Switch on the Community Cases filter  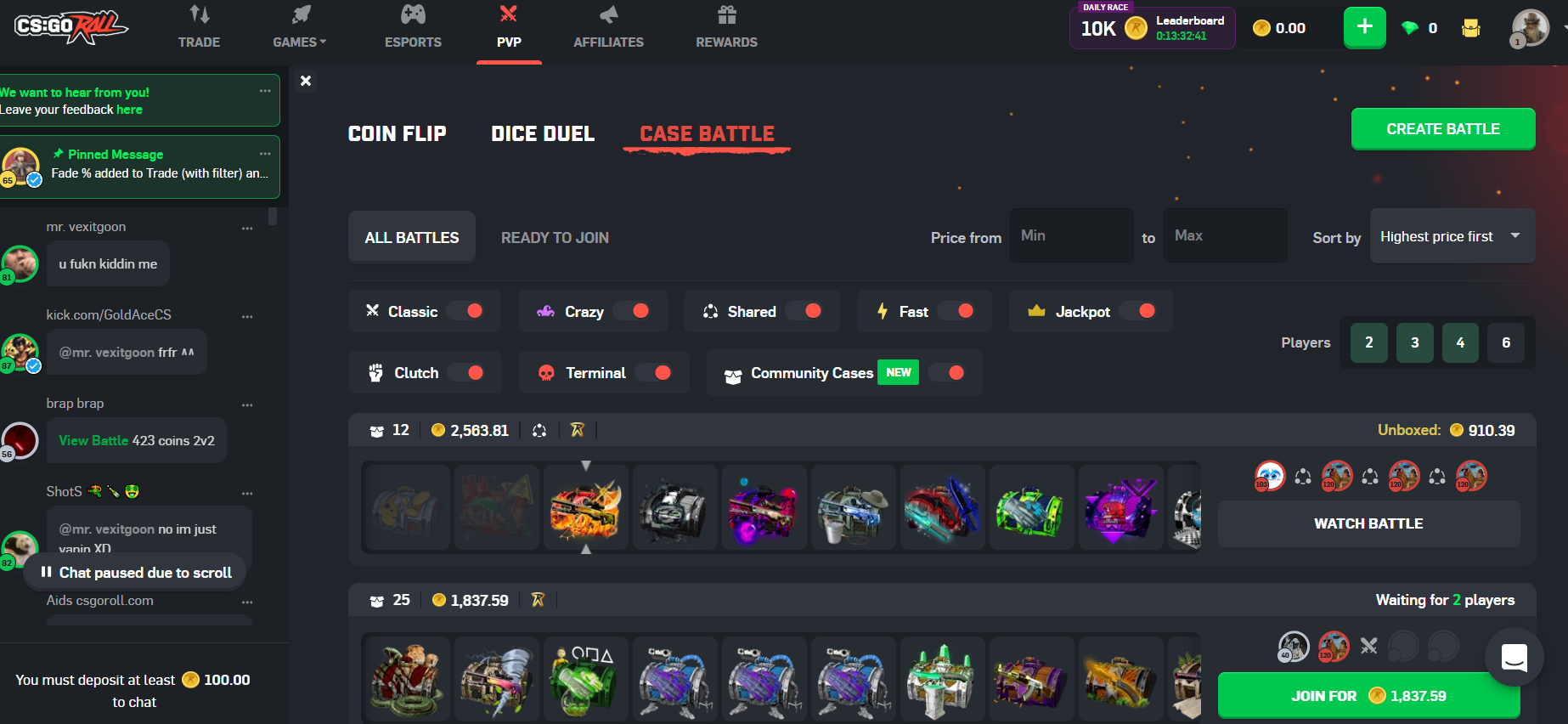point(947,372)
